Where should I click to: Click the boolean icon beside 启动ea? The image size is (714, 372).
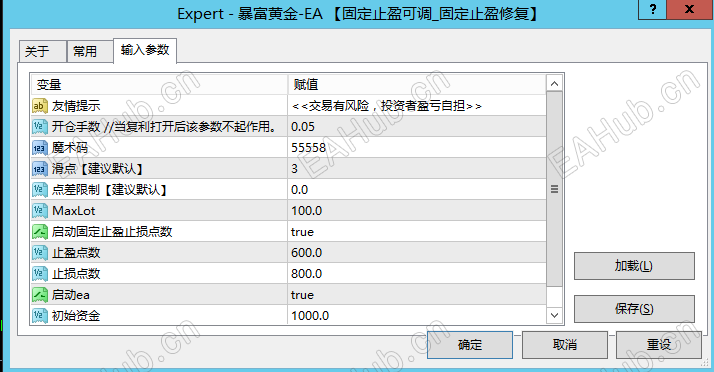[x=40, y=295]
